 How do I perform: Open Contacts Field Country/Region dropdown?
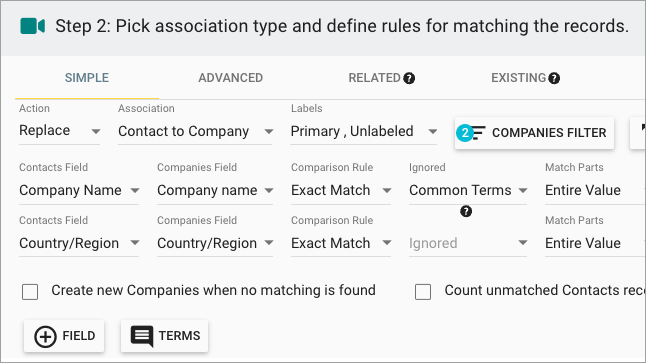79,243
